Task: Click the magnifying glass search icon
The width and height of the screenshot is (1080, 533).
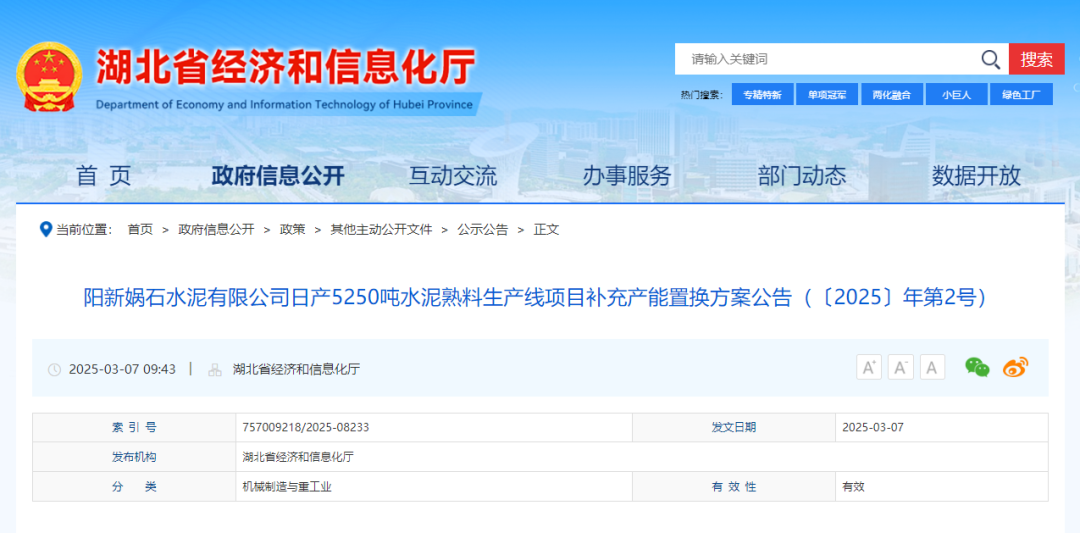Action: coord(990,59)
